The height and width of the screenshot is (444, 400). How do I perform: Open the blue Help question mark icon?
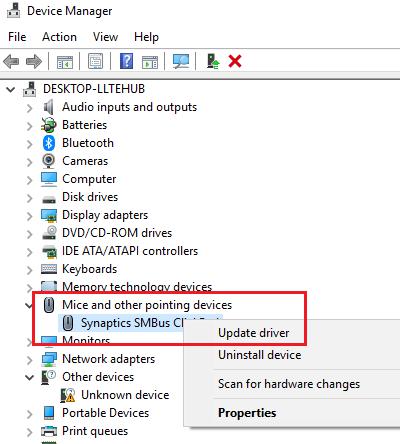click(x=126, y=61)
